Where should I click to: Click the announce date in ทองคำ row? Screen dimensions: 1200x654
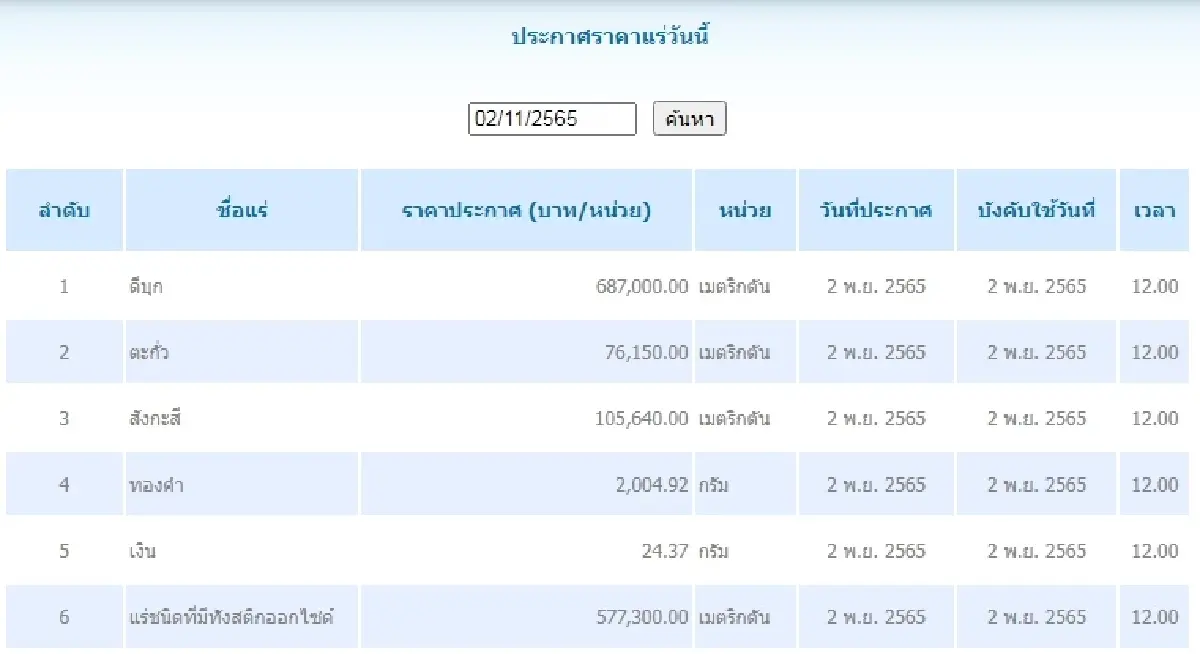click(x=876, y=485)
